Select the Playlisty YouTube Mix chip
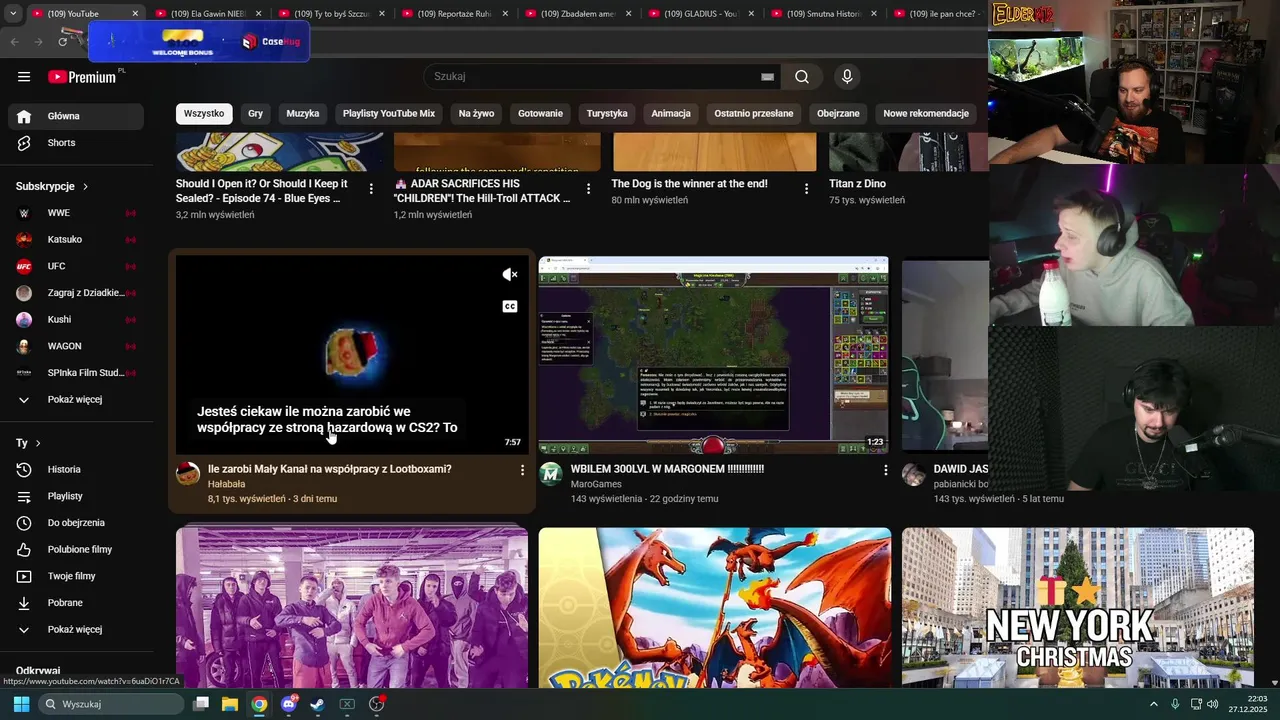 (389, 113)
